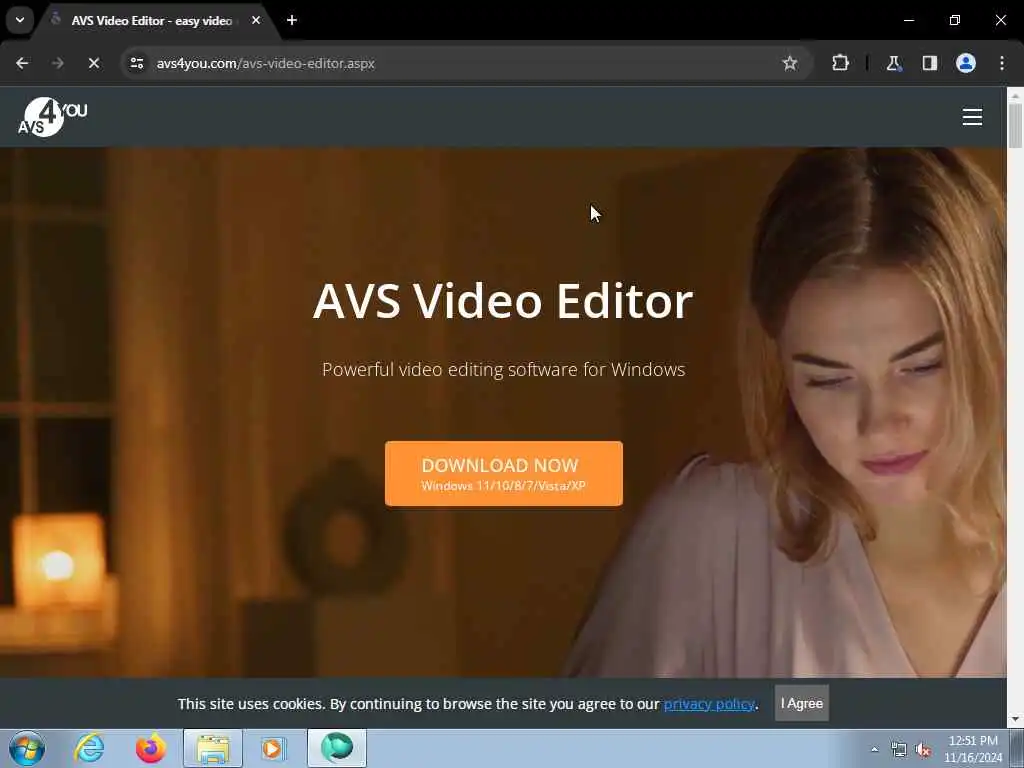Restore down the browser window
The height and width of the screenshot is (768, 1024).
pyautogui.click(x=955, y=20)
